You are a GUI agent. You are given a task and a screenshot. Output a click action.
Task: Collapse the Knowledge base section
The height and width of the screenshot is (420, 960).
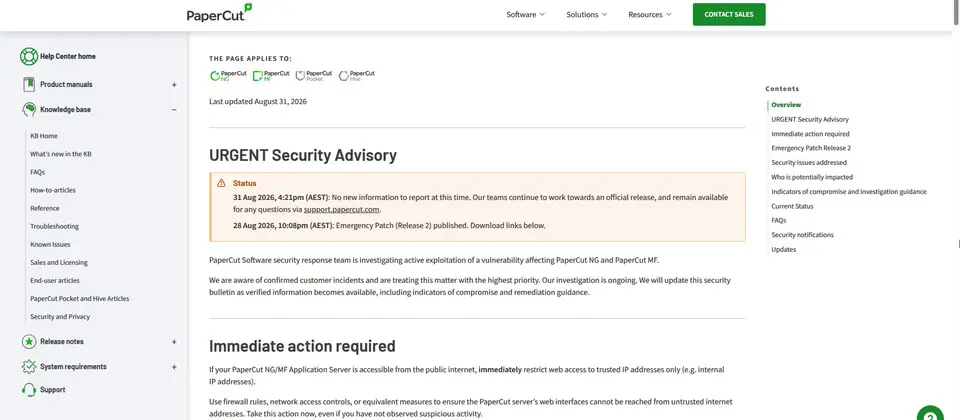pyautogui.click(x=174, y=110)
